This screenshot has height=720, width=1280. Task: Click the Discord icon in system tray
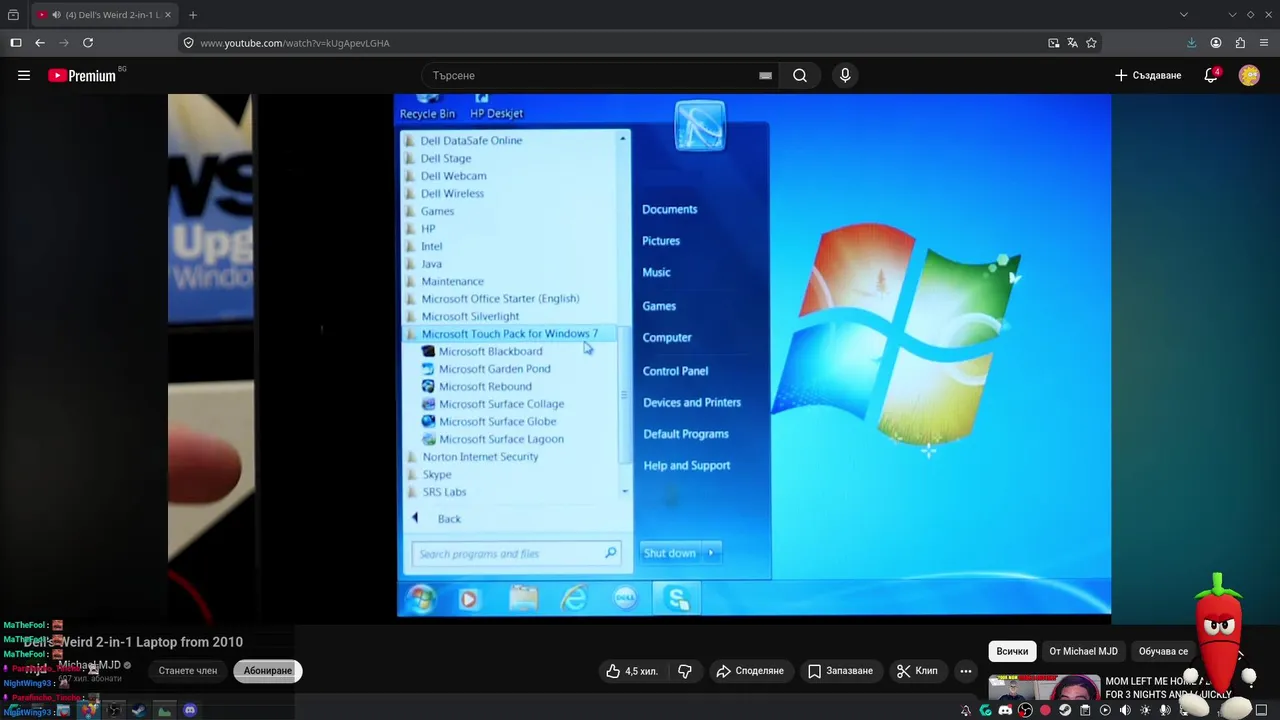1005,710
